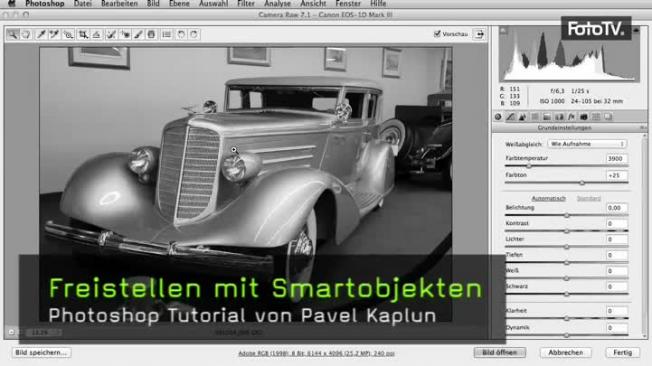The width and height of the screenshot is (652, 366).
Task: Select the Crop tool
Action: 83,34
